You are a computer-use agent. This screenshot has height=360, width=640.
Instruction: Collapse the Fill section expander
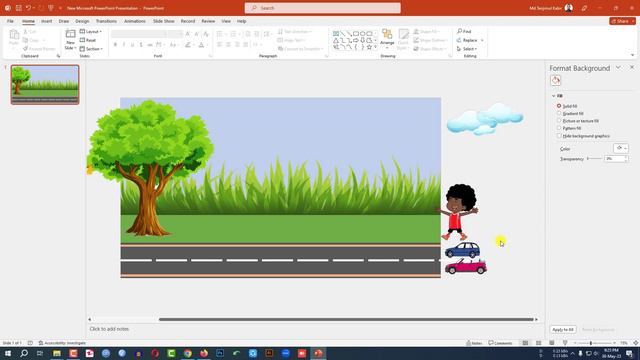[x=553, y=96]
